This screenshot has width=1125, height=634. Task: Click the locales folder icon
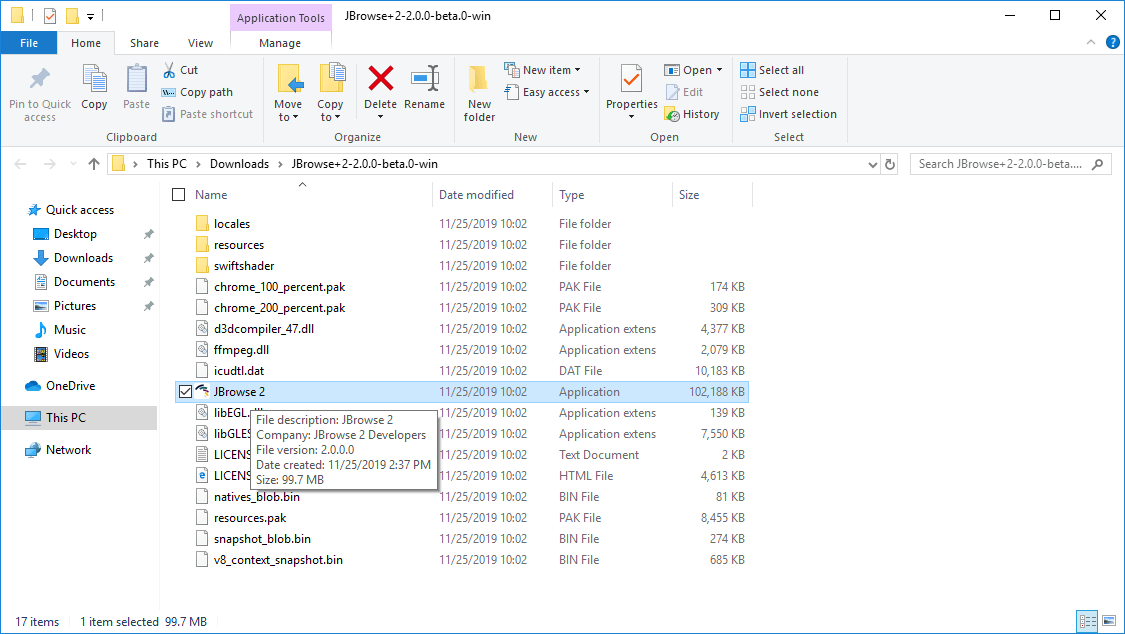[x=202, y=224]
